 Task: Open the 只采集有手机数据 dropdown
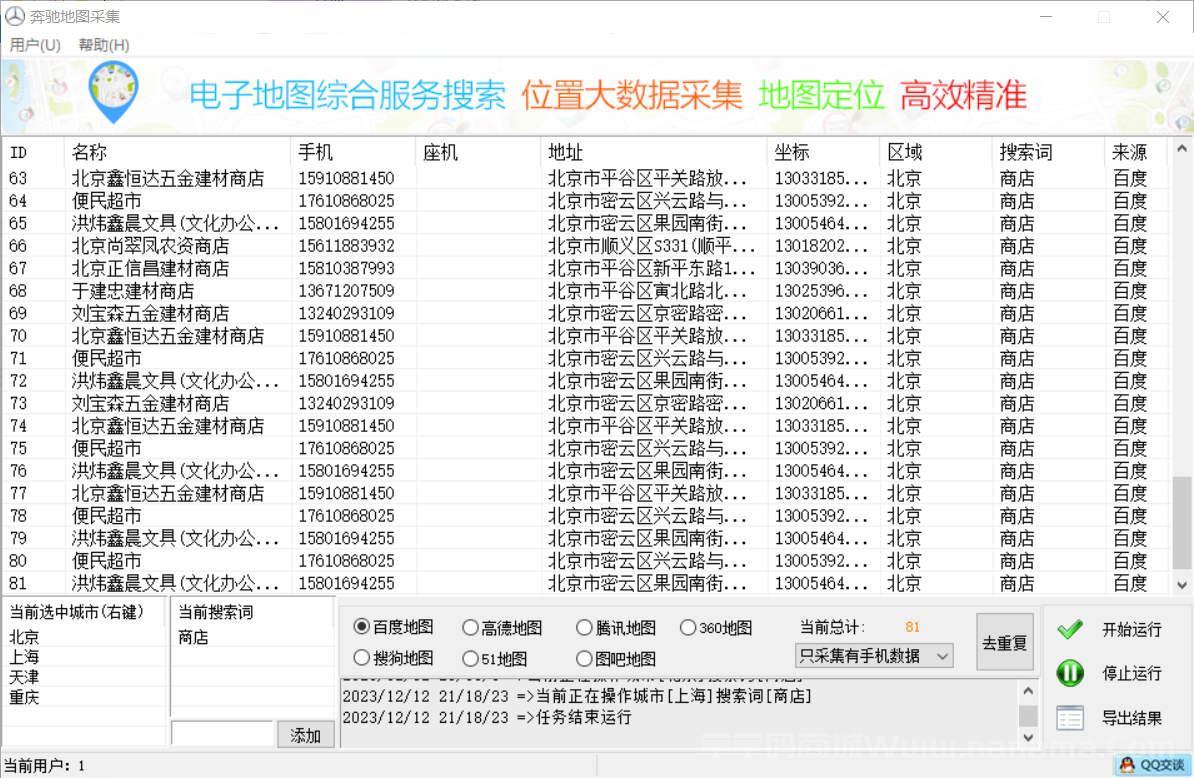click(x=942, y=654)
